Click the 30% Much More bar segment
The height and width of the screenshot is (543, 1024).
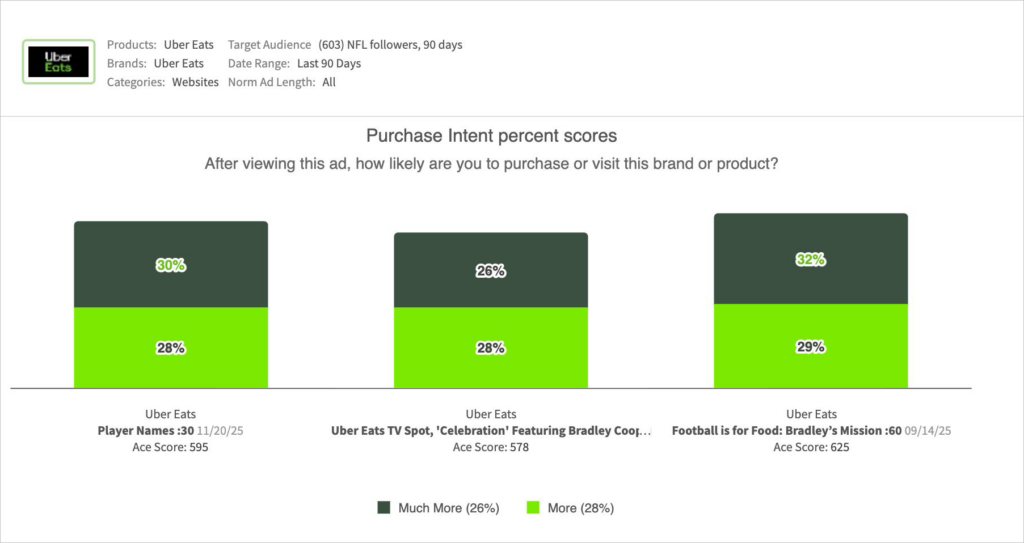click(171, 265)
